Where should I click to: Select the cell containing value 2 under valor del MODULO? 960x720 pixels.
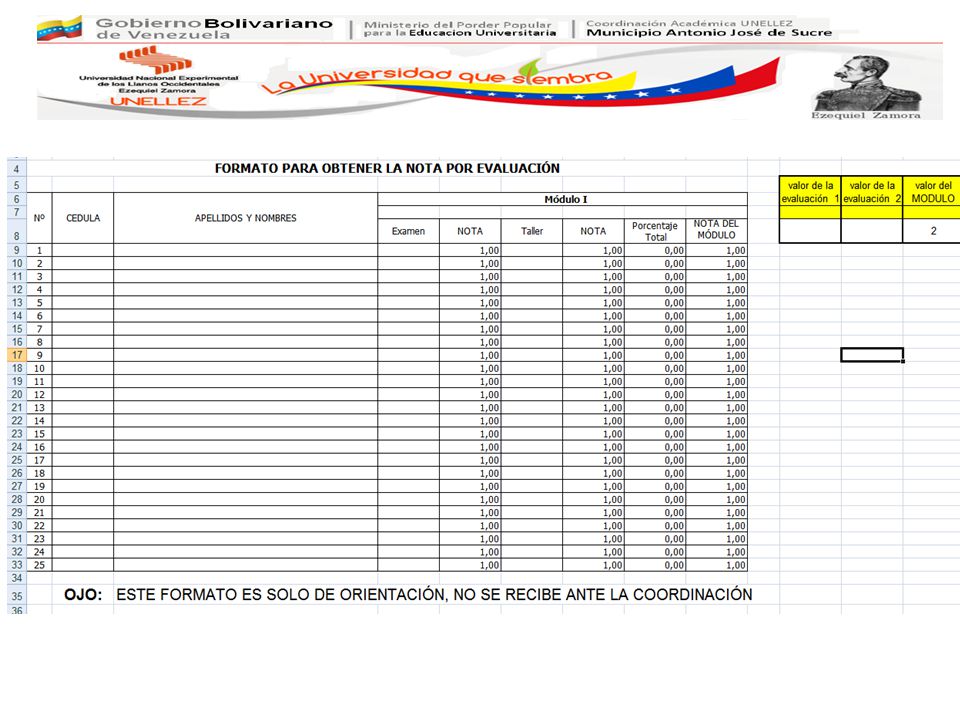pos(932,231)
